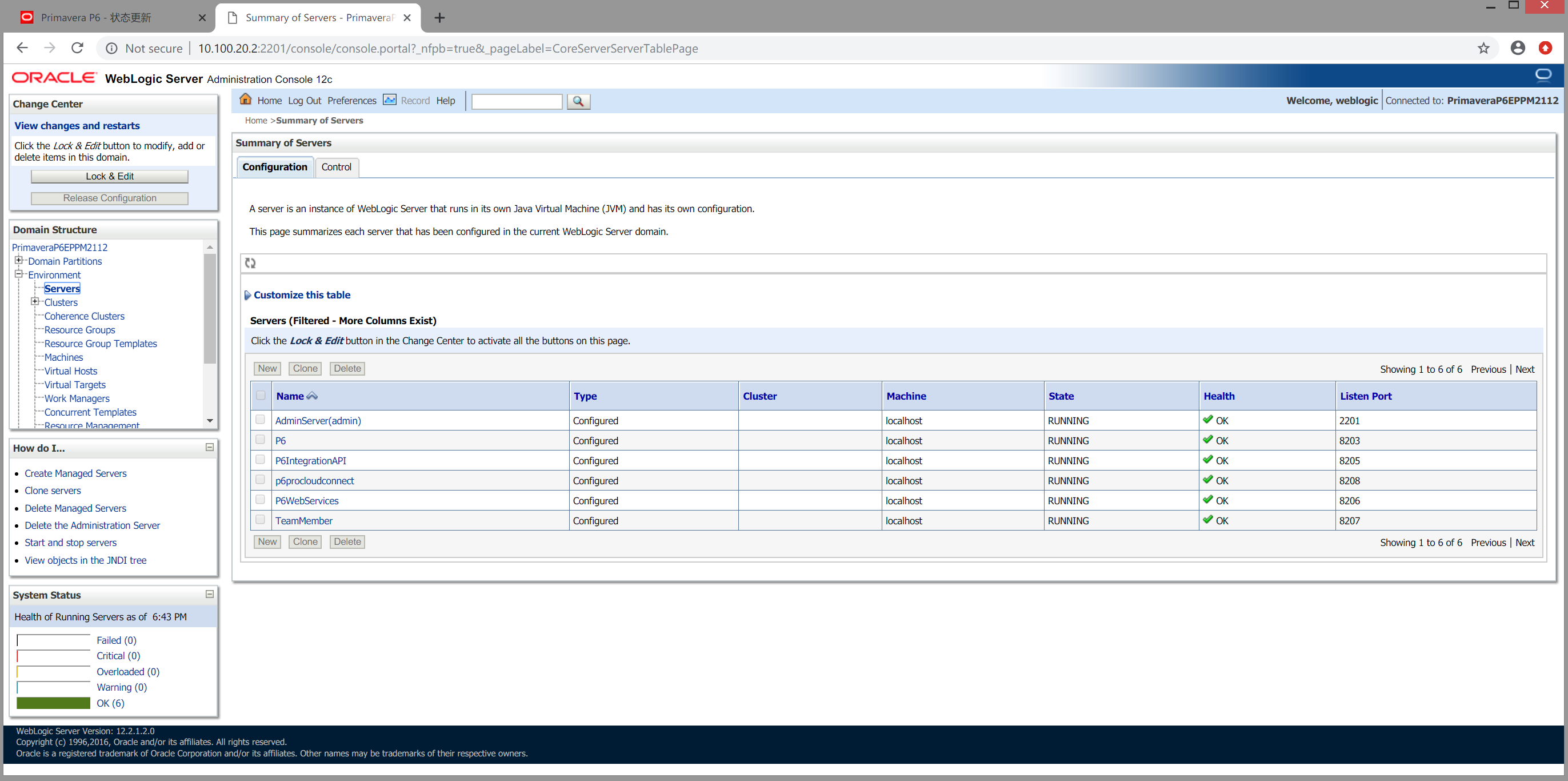Bookmark page with star icon
Viewport: 1568px width, 781px height.
coord(1483,48)
